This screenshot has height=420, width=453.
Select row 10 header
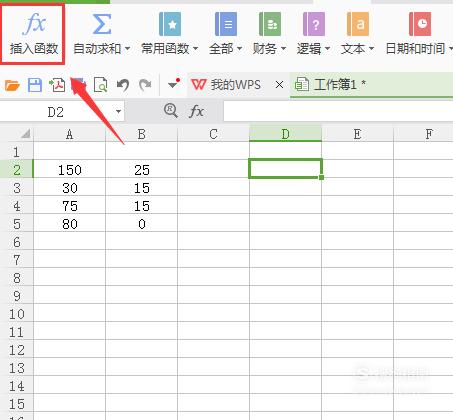[x=17, y=314]
